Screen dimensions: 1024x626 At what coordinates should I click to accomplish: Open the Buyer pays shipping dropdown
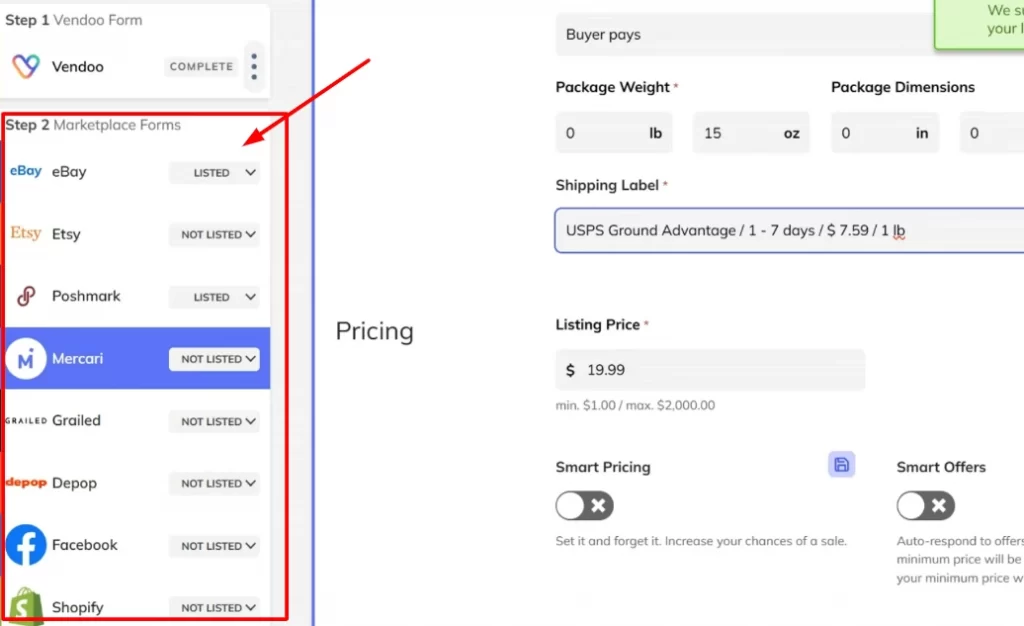coord(744,34)
